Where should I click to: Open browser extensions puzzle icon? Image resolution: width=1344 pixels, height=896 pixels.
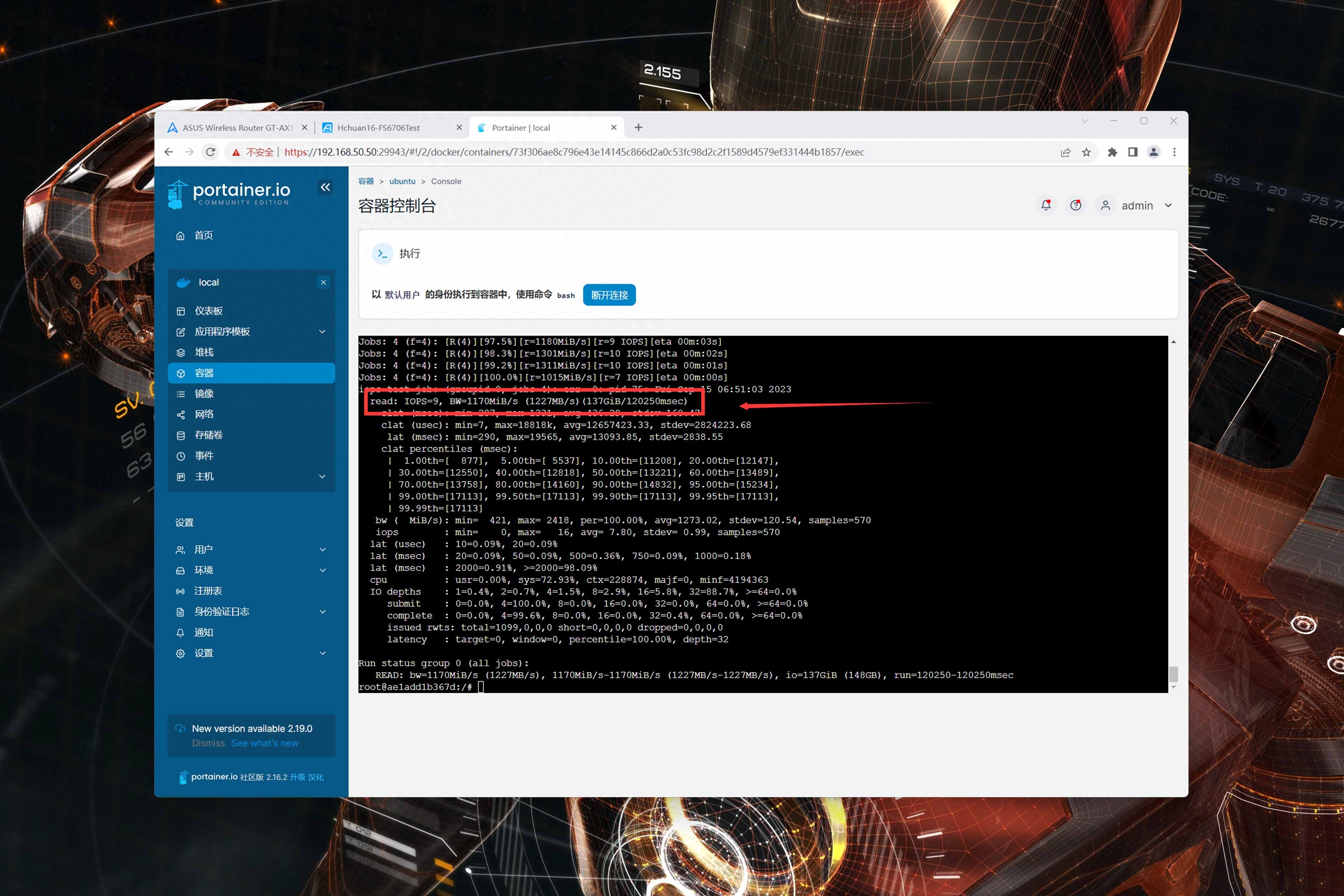tap(1112, 152)
